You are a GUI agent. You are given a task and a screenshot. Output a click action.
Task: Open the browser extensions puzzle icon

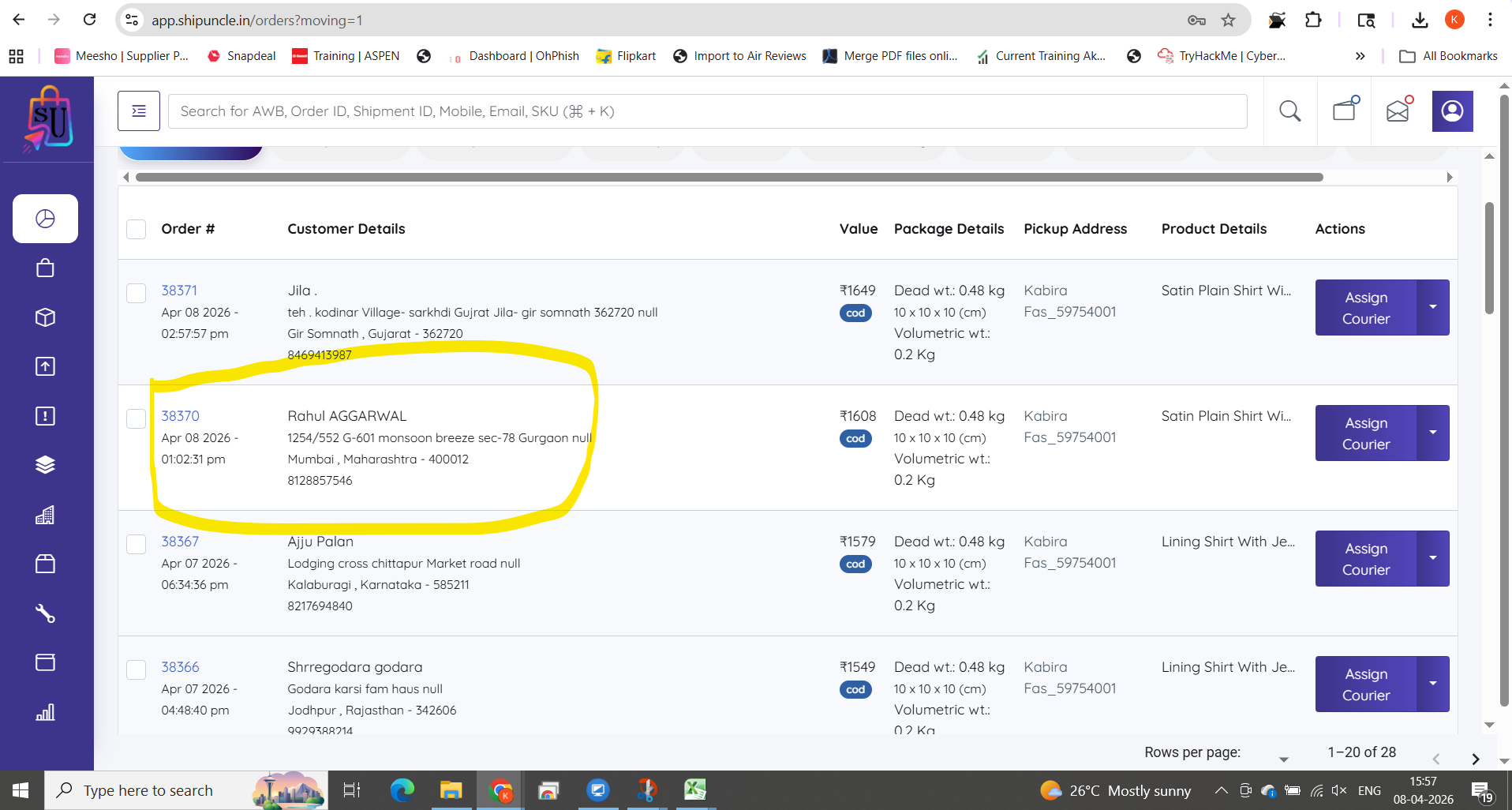tap(1313, 21)
